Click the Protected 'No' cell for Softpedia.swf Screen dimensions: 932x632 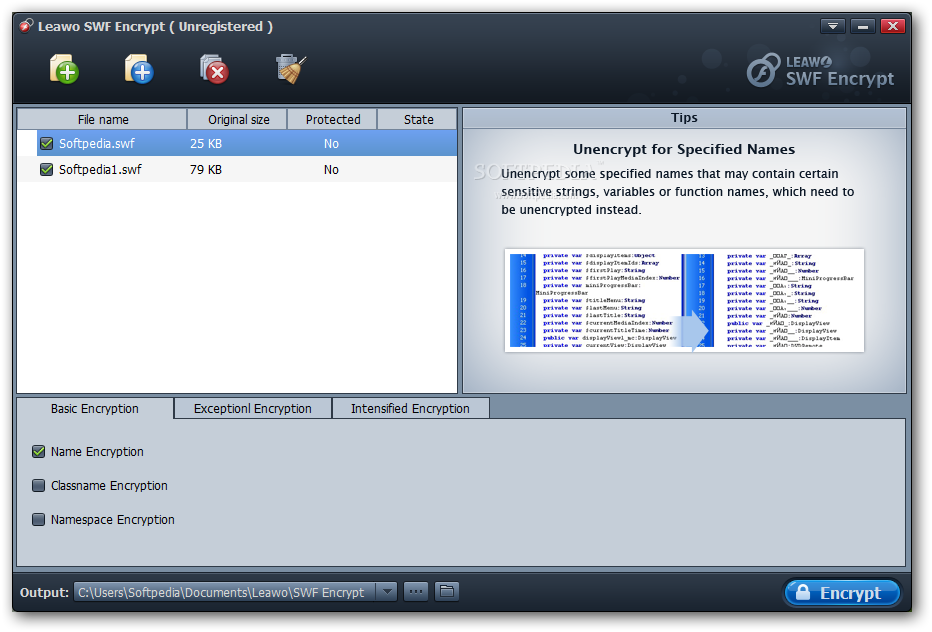click(x=331, y=143)
